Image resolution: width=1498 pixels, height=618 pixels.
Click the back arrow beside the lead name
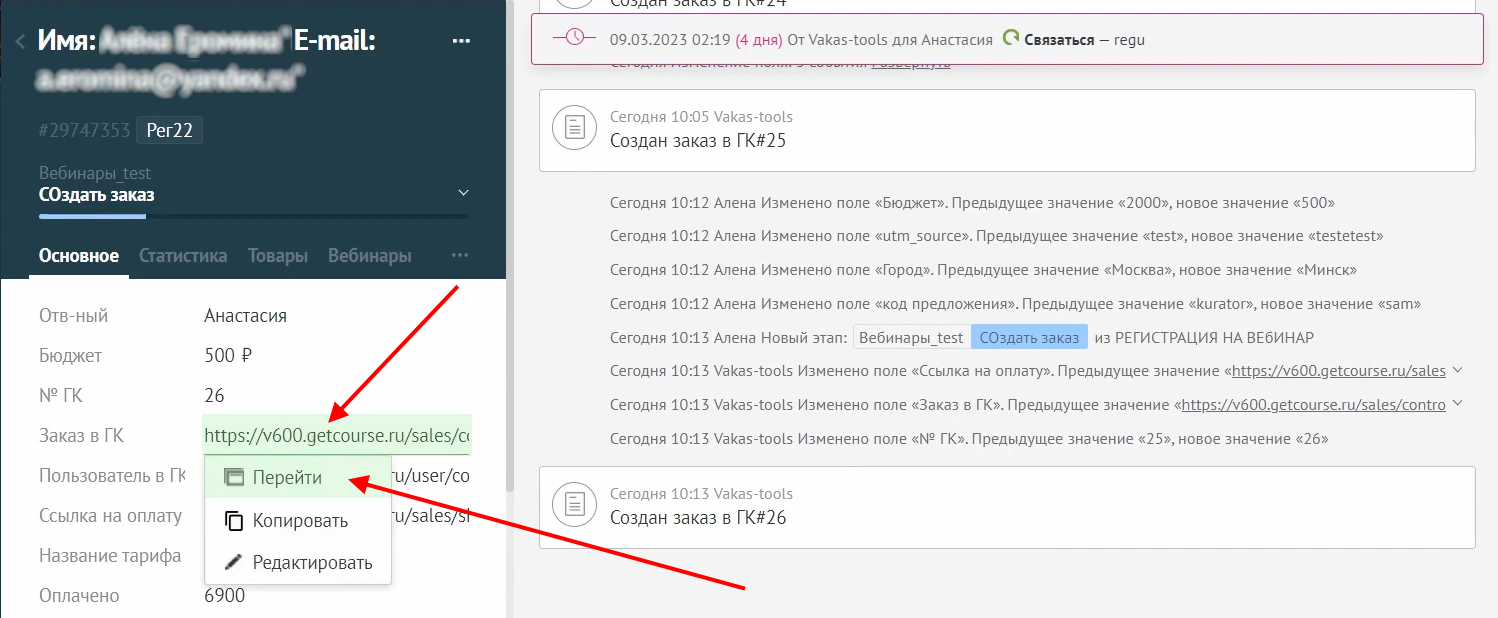point(20,41)
